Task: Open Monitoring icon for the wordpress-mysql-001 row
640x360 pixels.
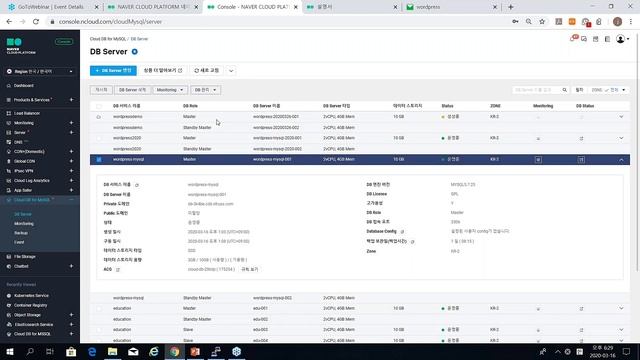Action: 538,160
